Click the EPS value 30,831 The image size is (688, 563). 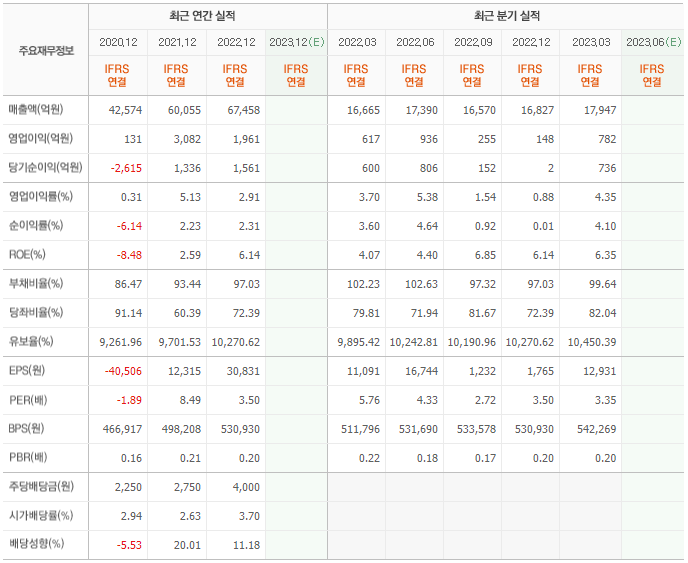pos(243,371)
